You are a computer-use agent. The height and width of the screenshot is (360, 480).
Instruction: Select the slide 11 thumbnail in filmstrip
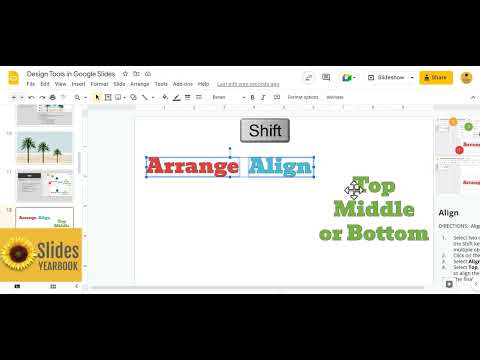(44, 186)
